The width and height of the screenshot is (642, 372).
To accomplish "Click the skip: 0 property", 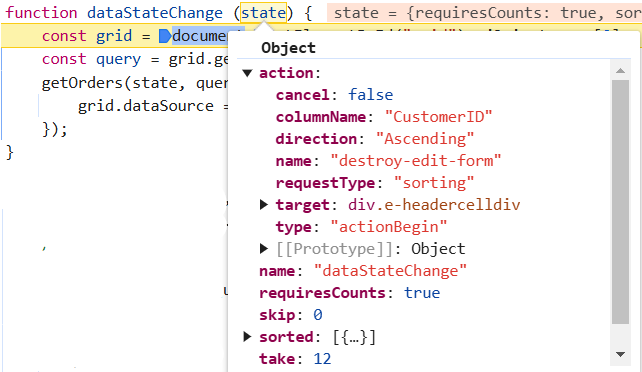I will pyautogui.click(x=291, y=315).
